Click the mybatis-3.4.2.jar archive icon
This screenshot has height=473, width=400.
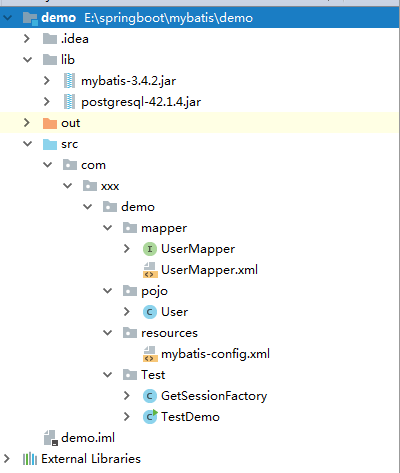[x=69, y=81]
